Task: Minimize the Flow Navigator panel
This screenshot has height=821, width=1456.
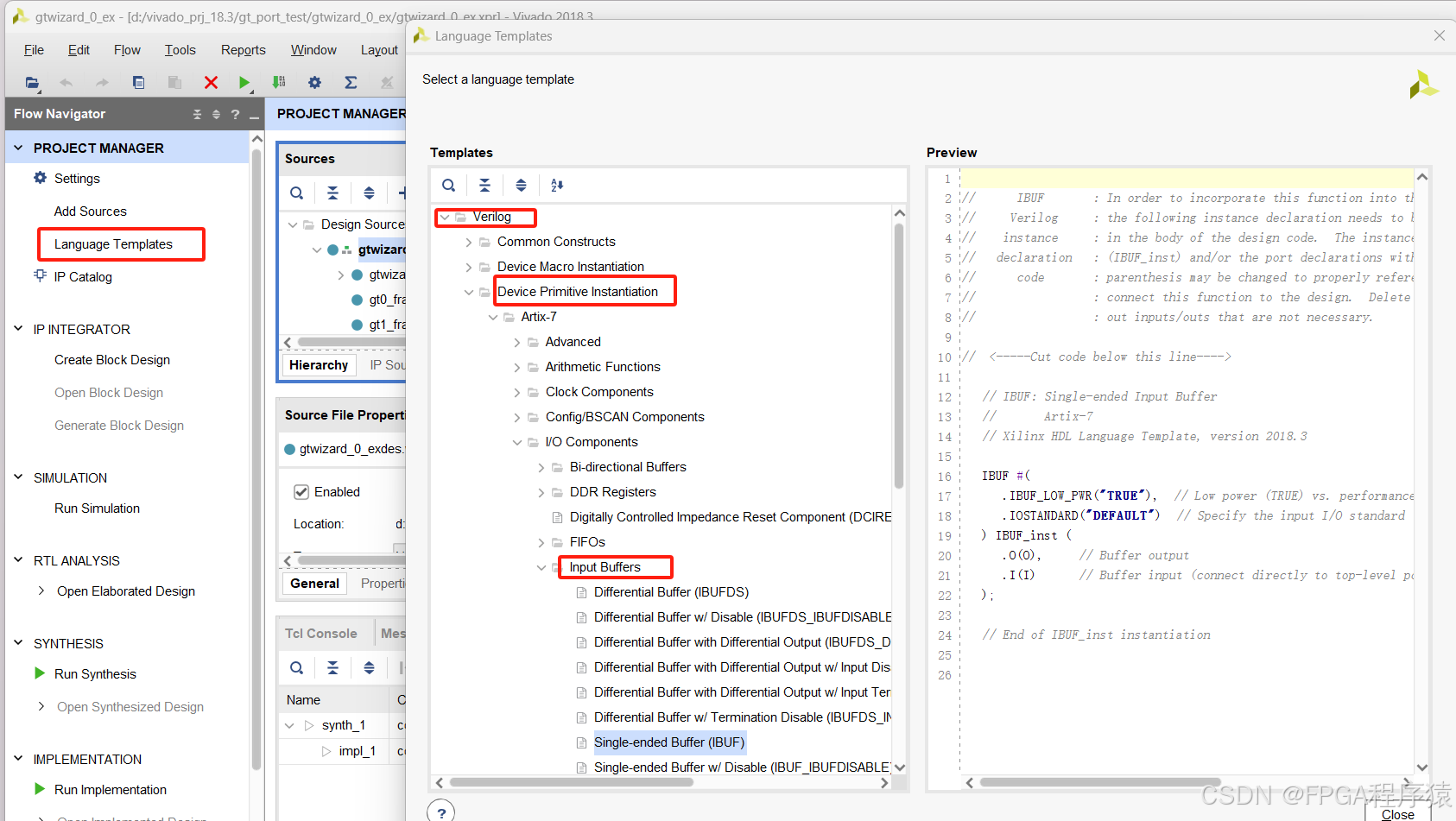Action: coord(254,116)
